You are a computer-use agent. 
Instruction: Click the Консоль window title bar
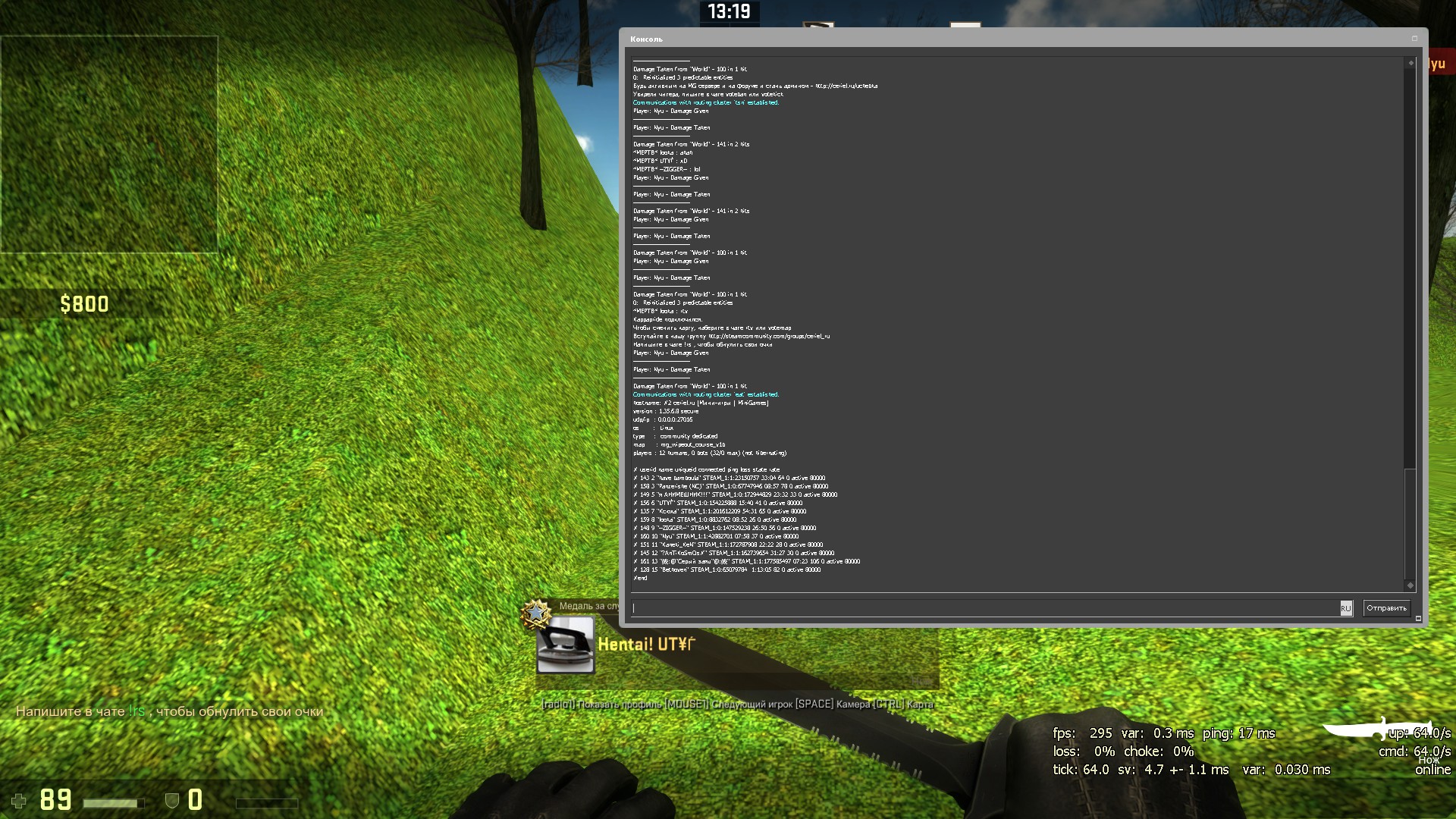click(986, 39)
